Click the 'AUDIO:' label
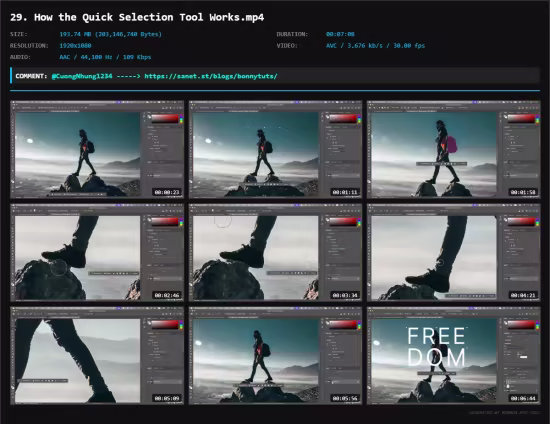Screen dimensions: 550x424 pyautogui.click(x=20, y=57)
